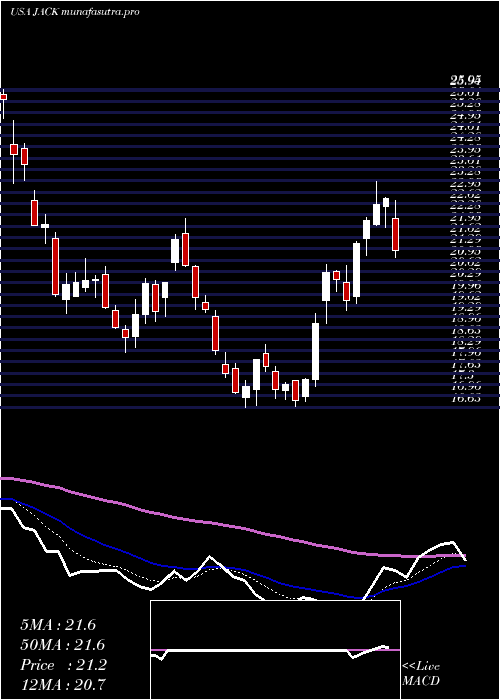Image resolution: width=500 pixels, height=700 pixels.
Task: Click the 19.96 price axis label
Action: pos(465,286)
